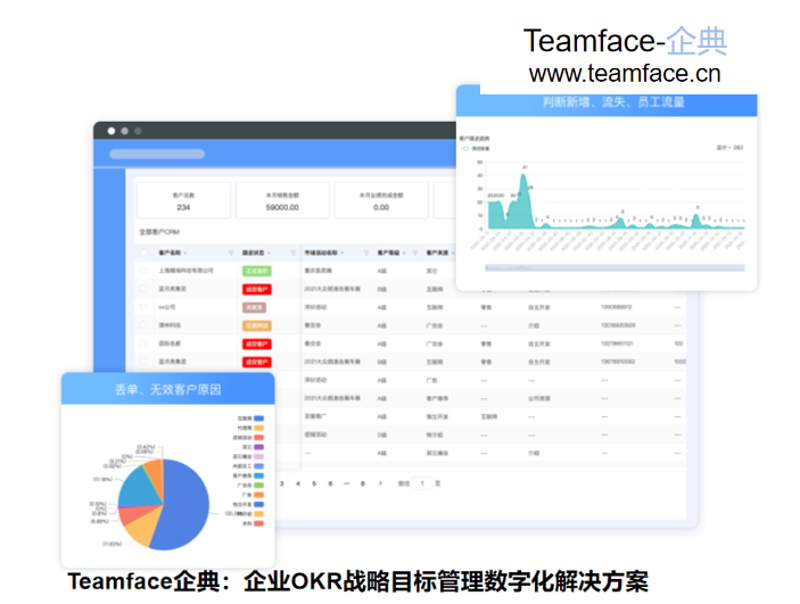Toggle the teal line-chart legend marker
This screenshot has height=604, width=800.
tap(465, 148)
